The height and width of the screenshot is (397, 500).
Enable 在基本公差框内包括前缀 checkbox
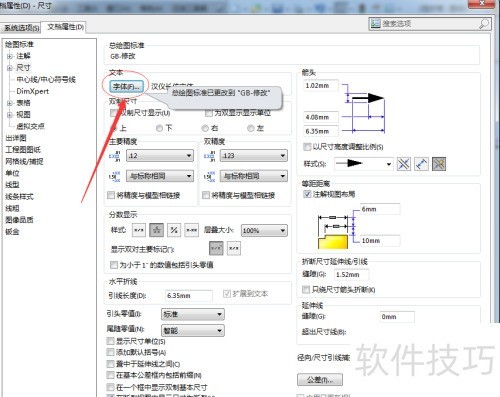110,375
